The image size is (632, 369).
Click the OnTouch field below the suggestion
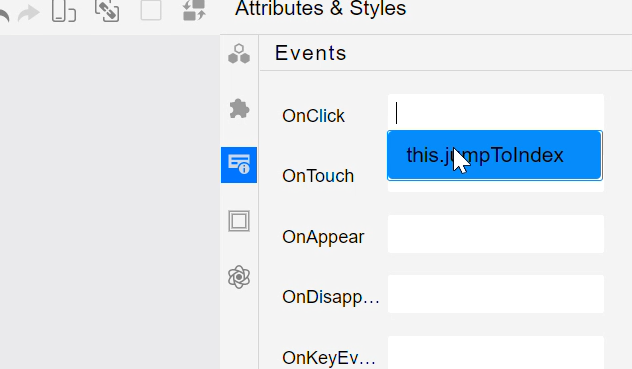(x=496, y=186)
